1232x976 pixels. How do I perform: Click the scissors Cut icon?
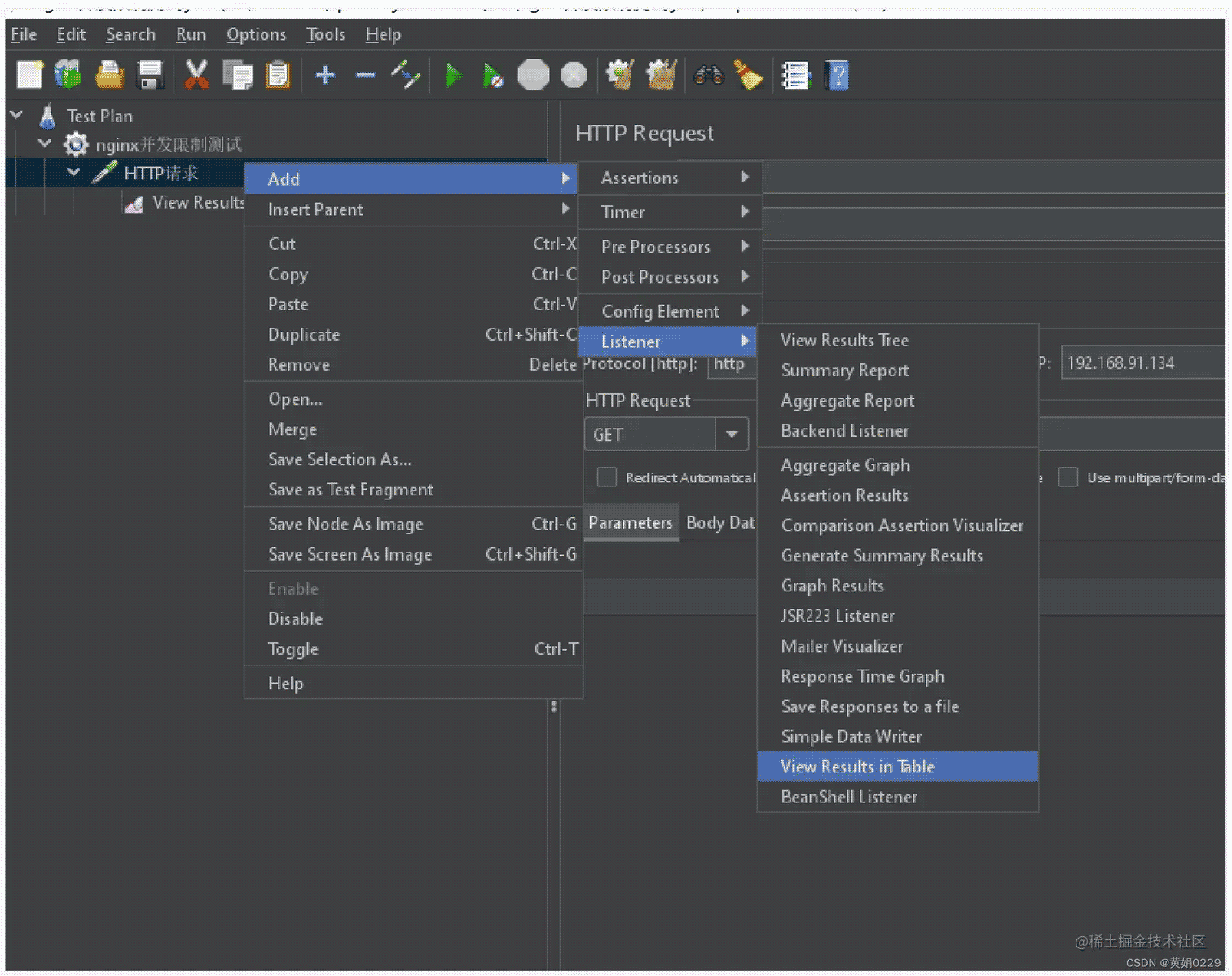[x=196, y=76]
